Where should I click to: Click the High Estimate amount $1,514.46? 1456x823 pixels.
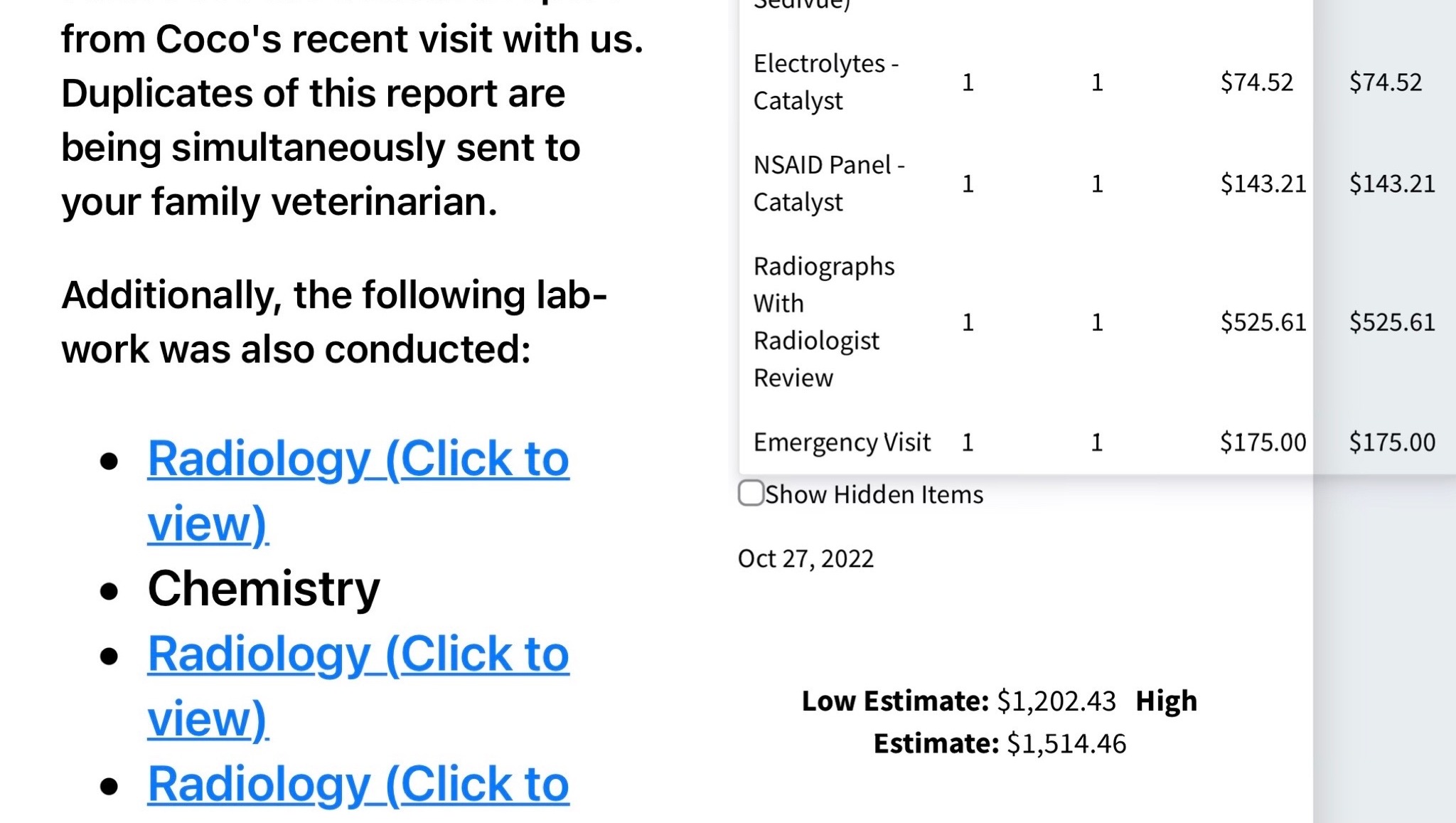(1066, 744)
